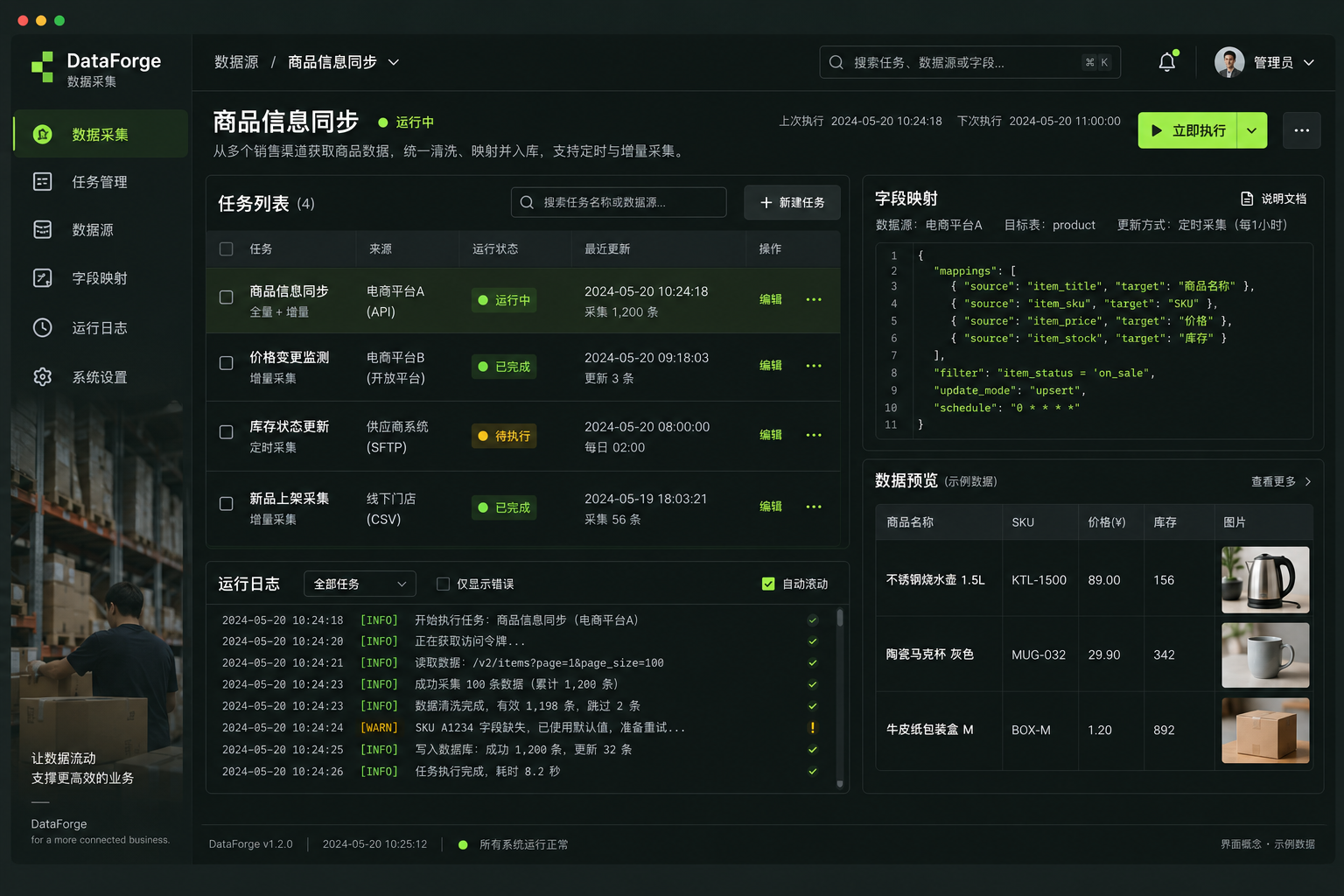Open the 不锈钢烧水壶 kettle thumbnail
1344x896 pixels.
coord(1265,579)
